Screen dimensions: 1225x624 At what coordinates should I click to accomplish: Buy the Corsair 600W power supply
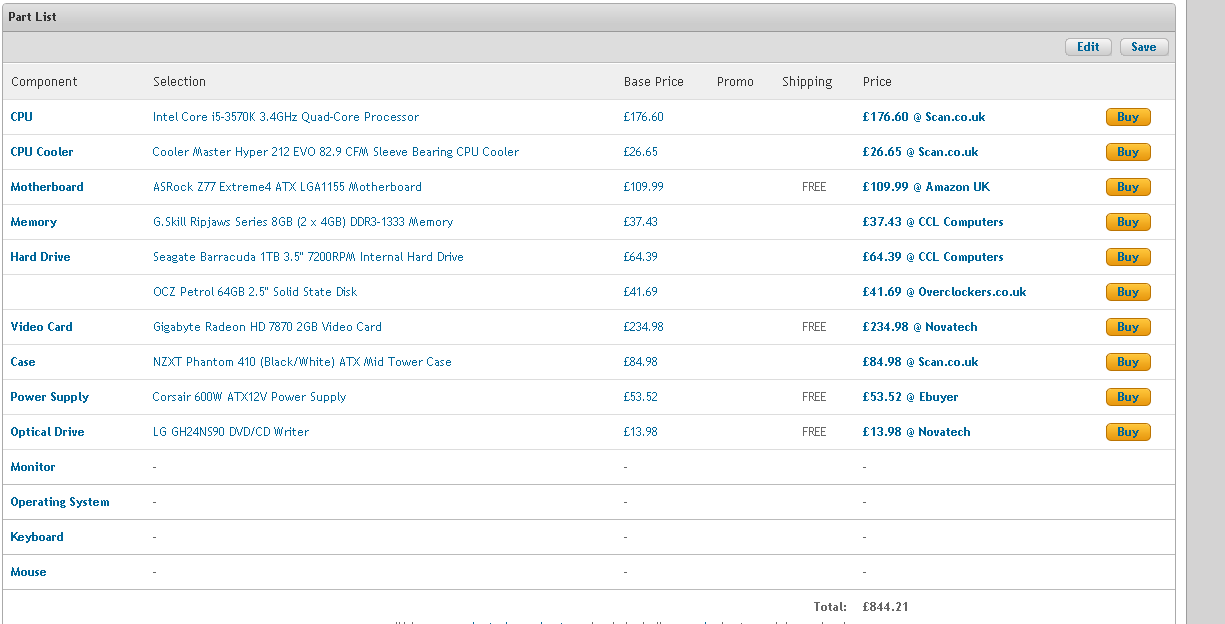pos(1128,397)
